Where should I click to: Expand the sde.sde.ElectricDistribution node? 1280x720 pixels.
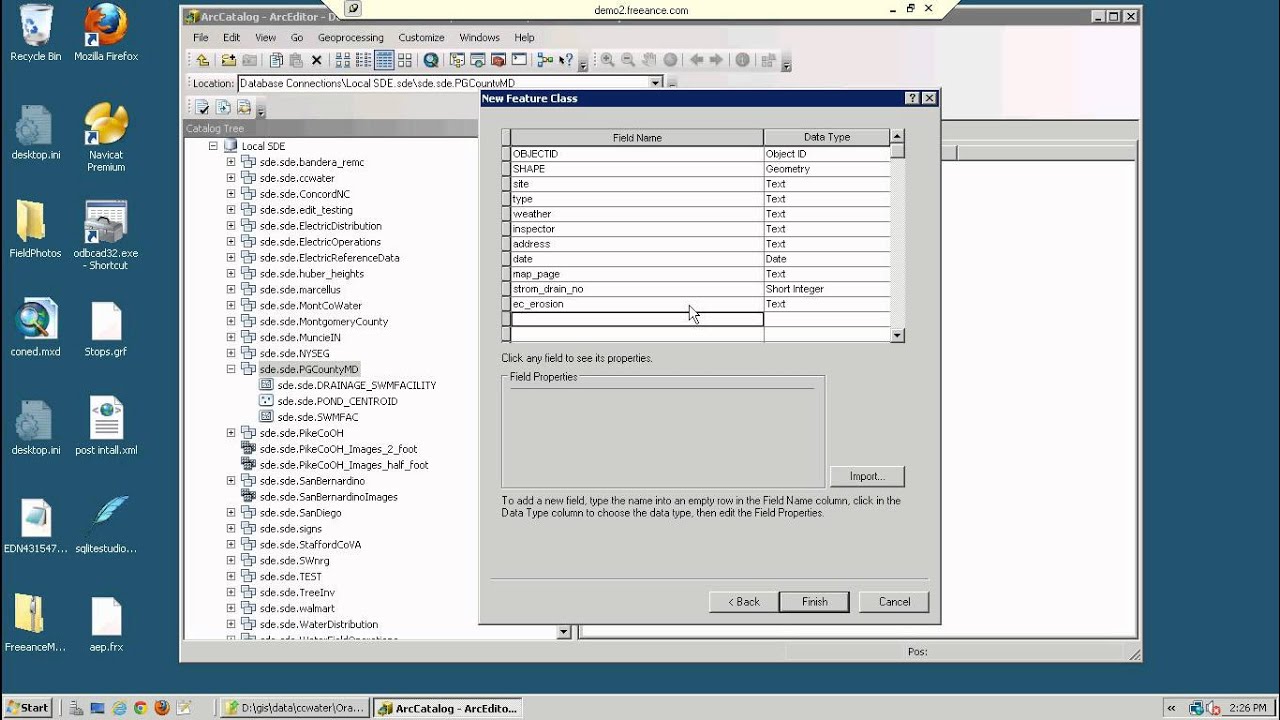click(231, 226)
